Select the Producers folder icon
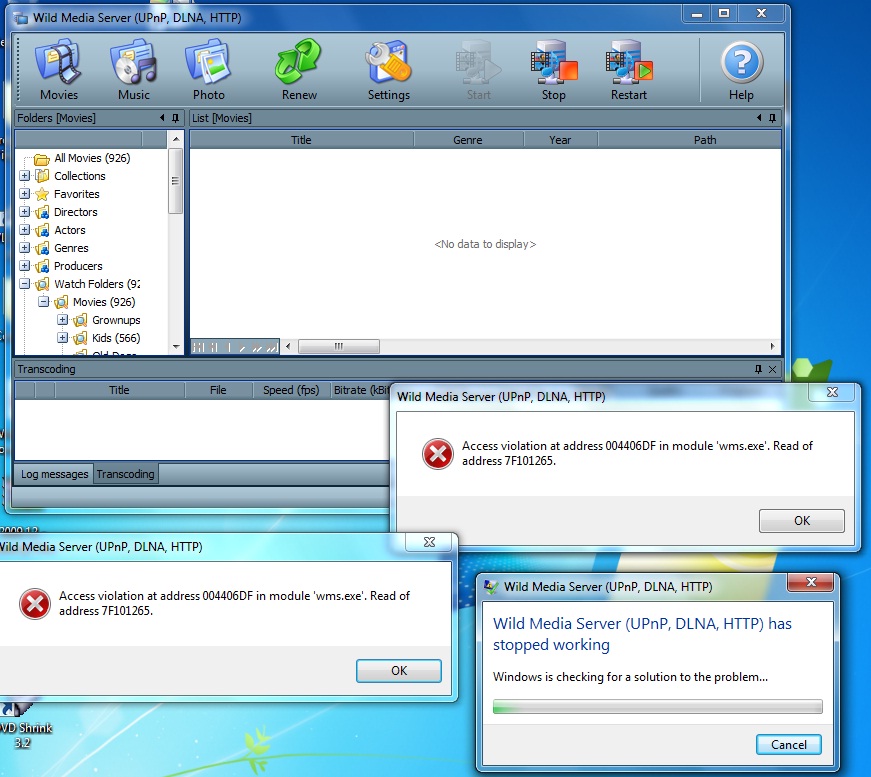The image size is (871, 777). point(42,266)
